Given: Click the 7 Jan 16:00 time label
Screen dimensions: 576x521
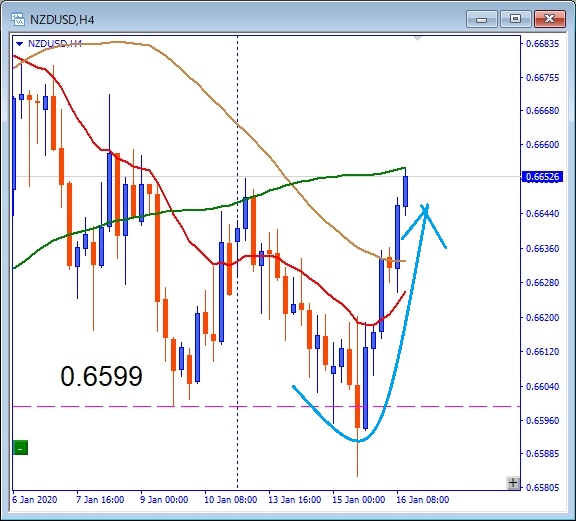Looking at the screenshot, I should (x=100, y=500).
